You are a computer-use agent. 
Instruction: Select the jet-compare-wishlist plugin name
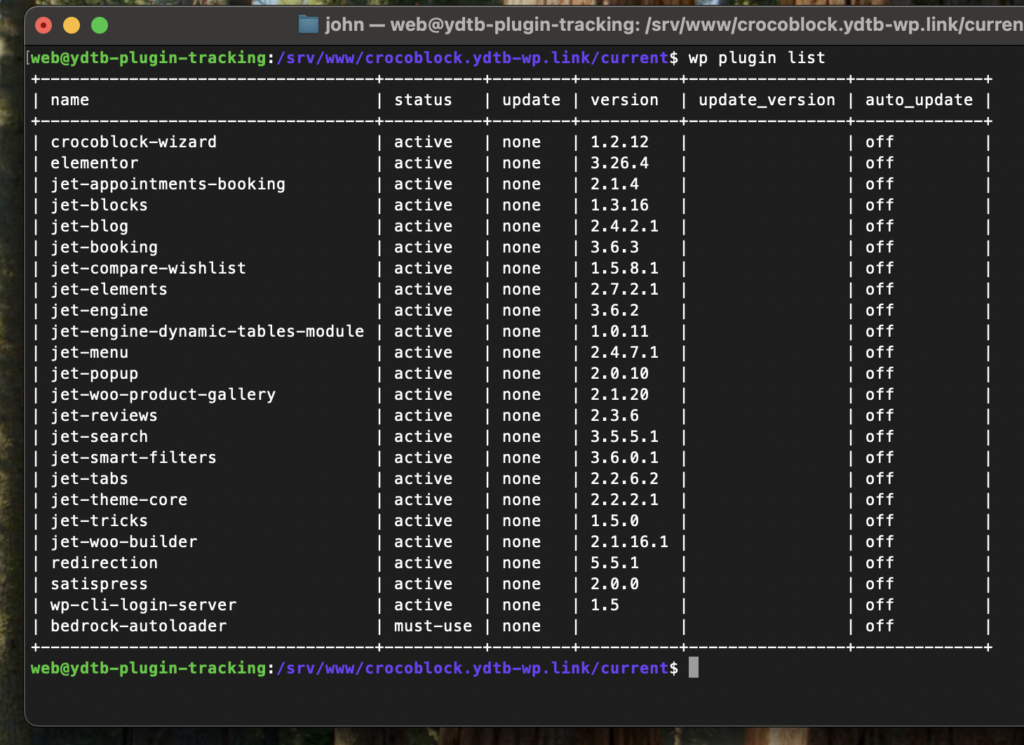pos(148,268)
